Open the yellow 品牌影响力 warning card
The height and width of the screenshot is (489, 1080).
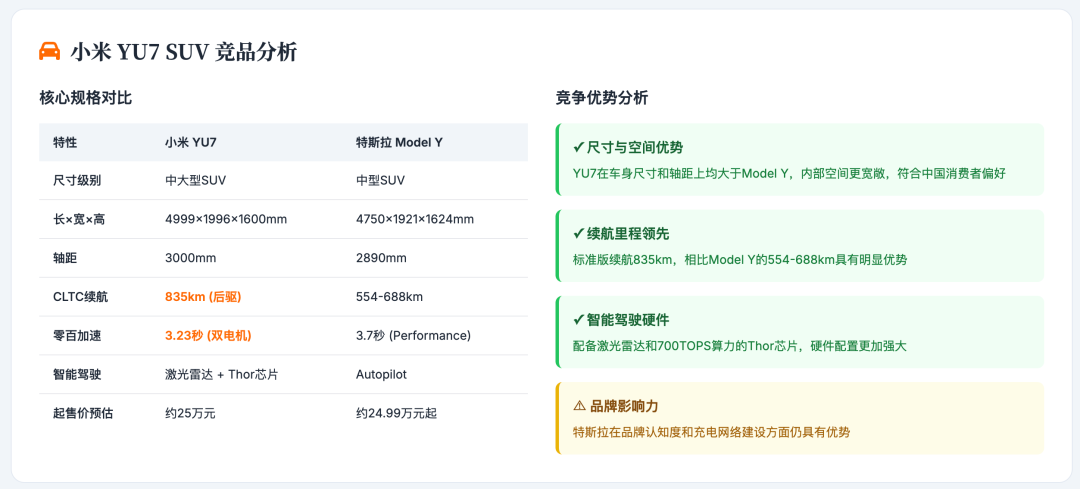click(800, 418)
